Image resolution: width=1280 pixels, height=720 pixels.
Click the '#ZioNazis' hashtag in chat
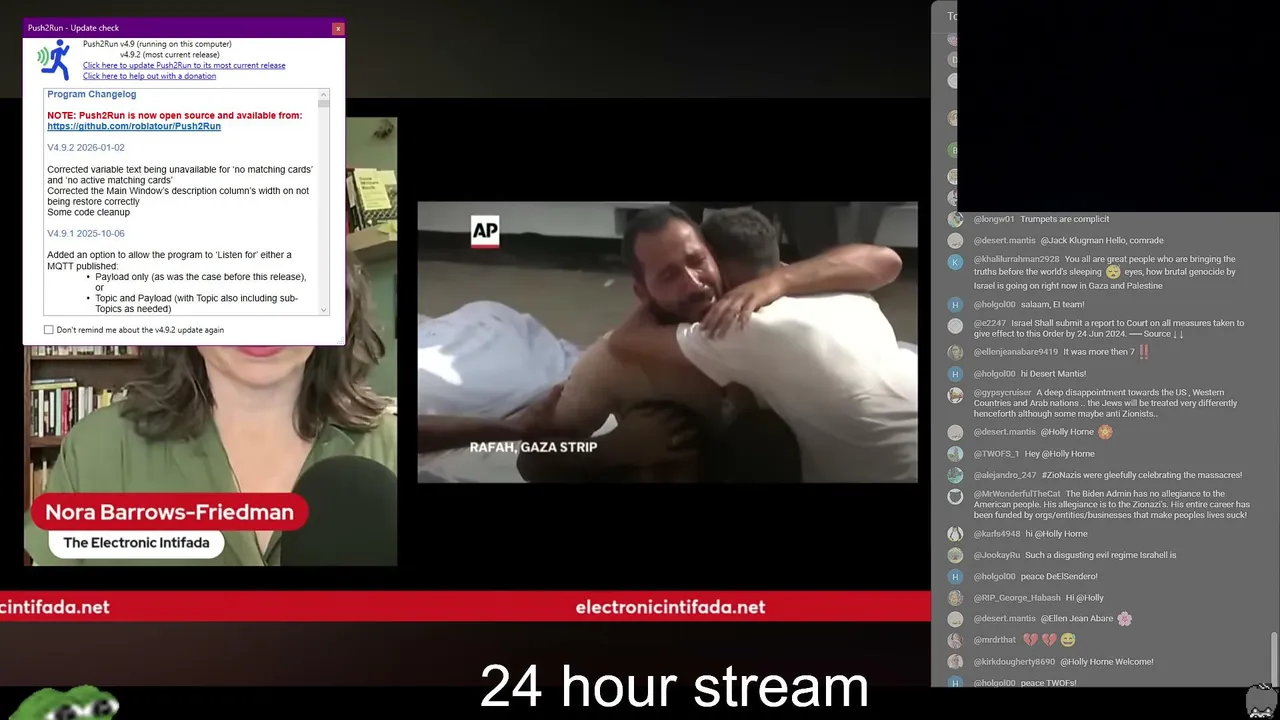[x=1062, y=475]
